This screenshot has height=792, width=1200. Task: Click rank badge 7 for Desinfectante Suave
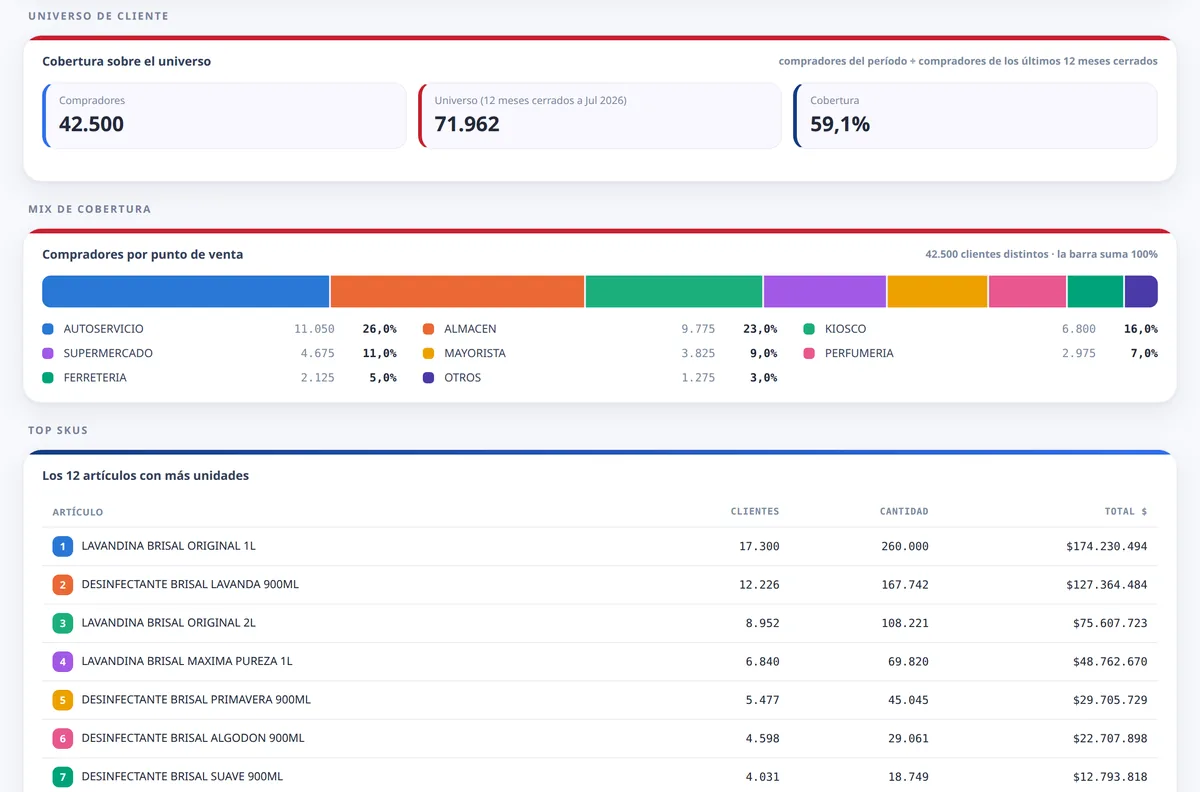(x=62, y=776)
